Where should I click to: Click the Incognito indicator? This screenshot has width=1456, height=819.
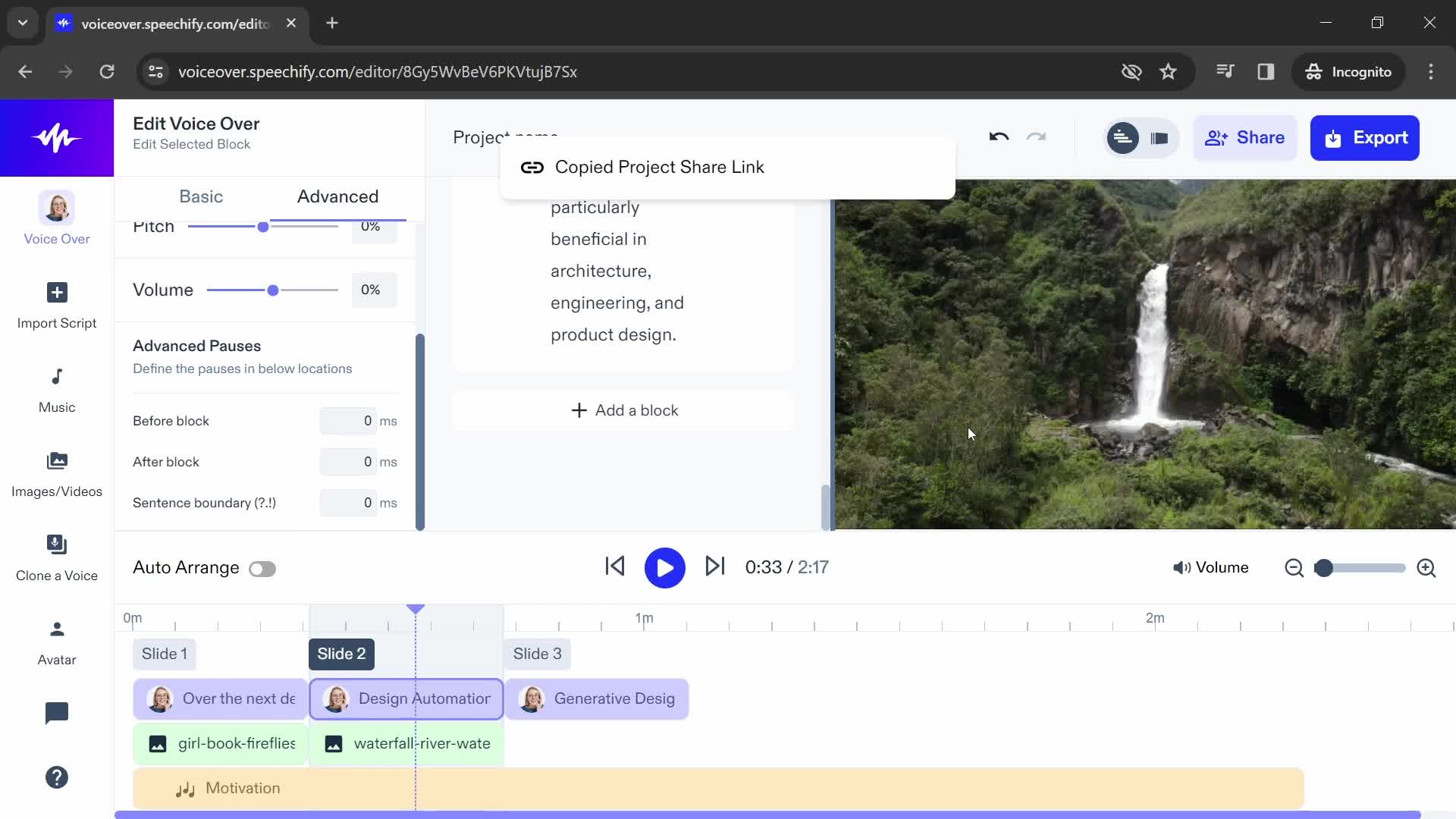(1348, 71)
